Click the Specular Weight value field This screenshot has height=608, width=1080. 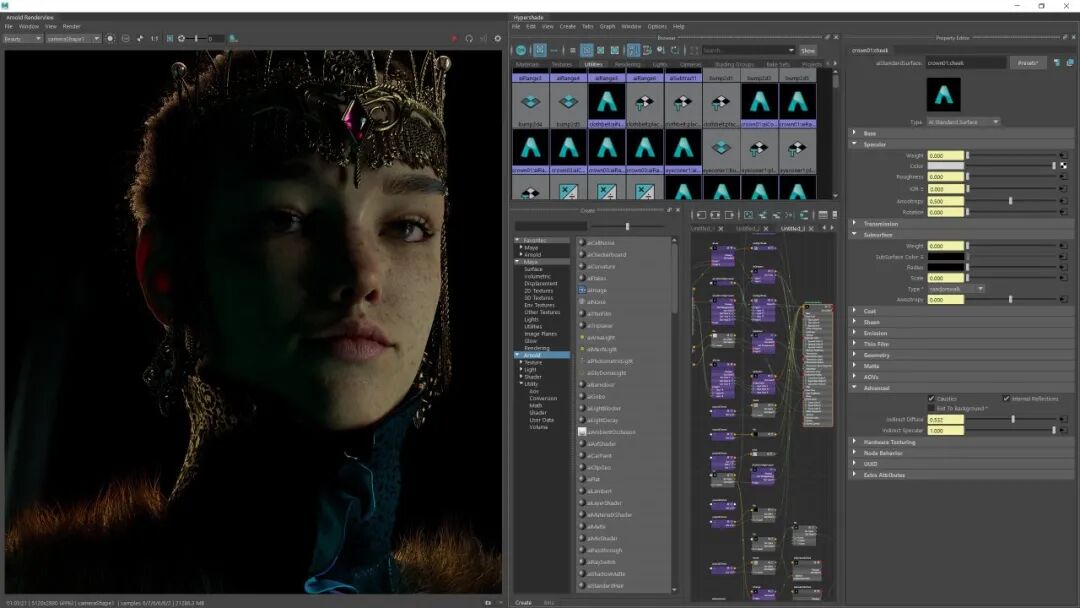946,156
